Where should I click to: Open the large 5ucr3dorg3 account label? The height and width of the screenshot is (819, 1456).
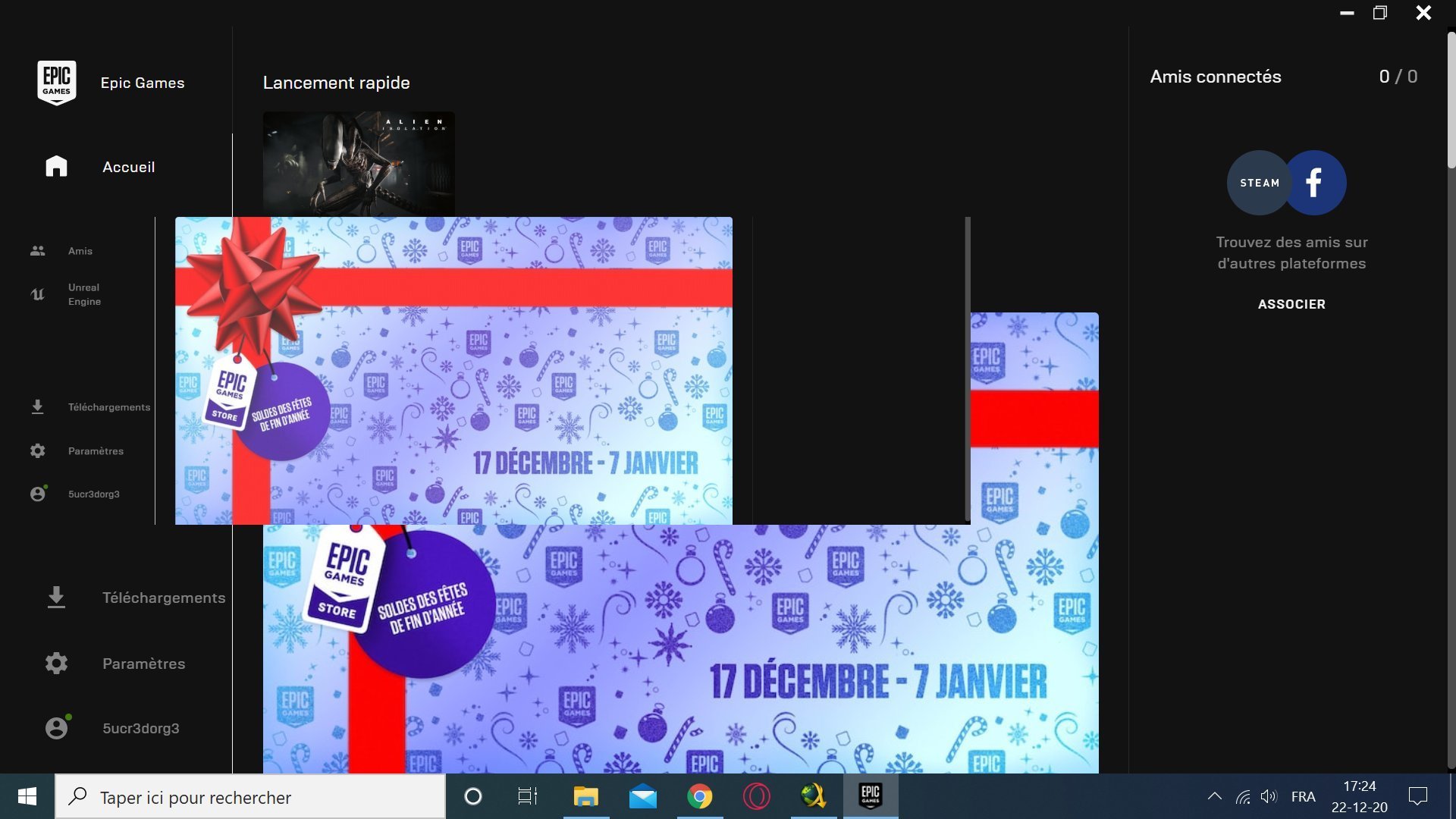141,728
